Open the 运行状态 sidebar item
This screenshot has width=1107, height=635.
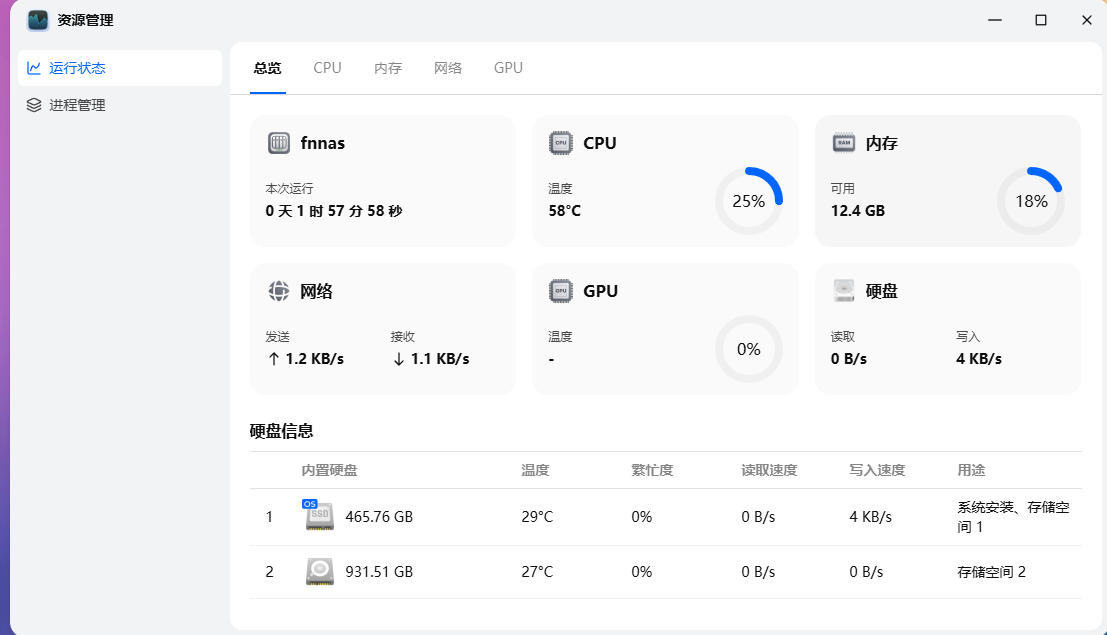pyautogui.click(x=120, y=68)
